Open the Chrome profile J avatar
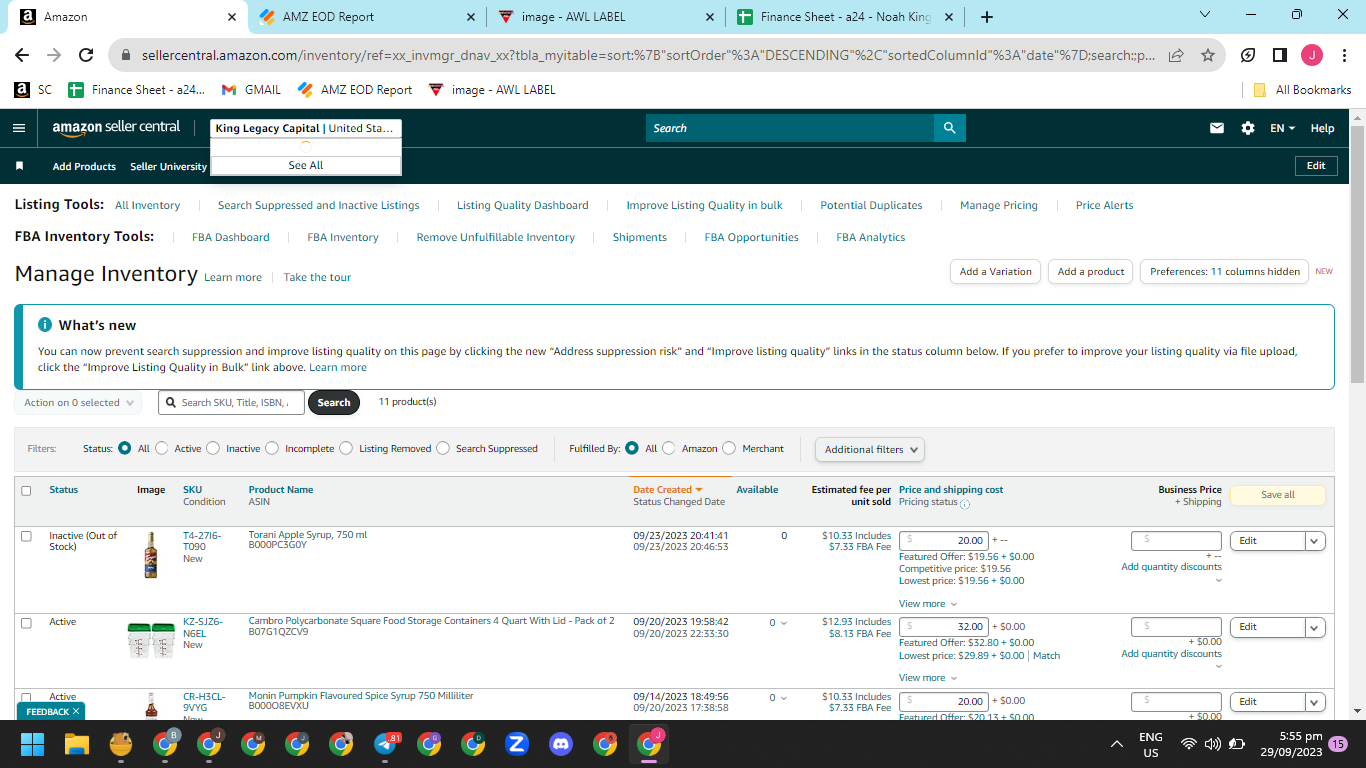1366x768 pixels. 1312,55
